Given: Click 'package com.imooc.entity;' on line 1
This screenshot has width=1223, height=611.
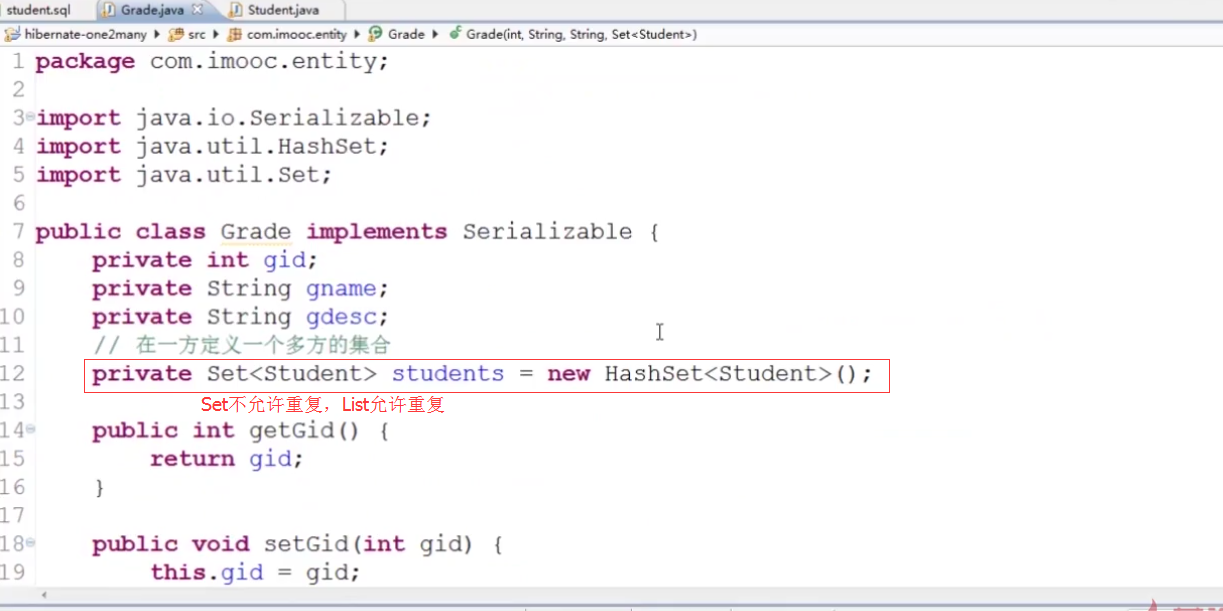Looking at the screenshot, I should (212, 62).
